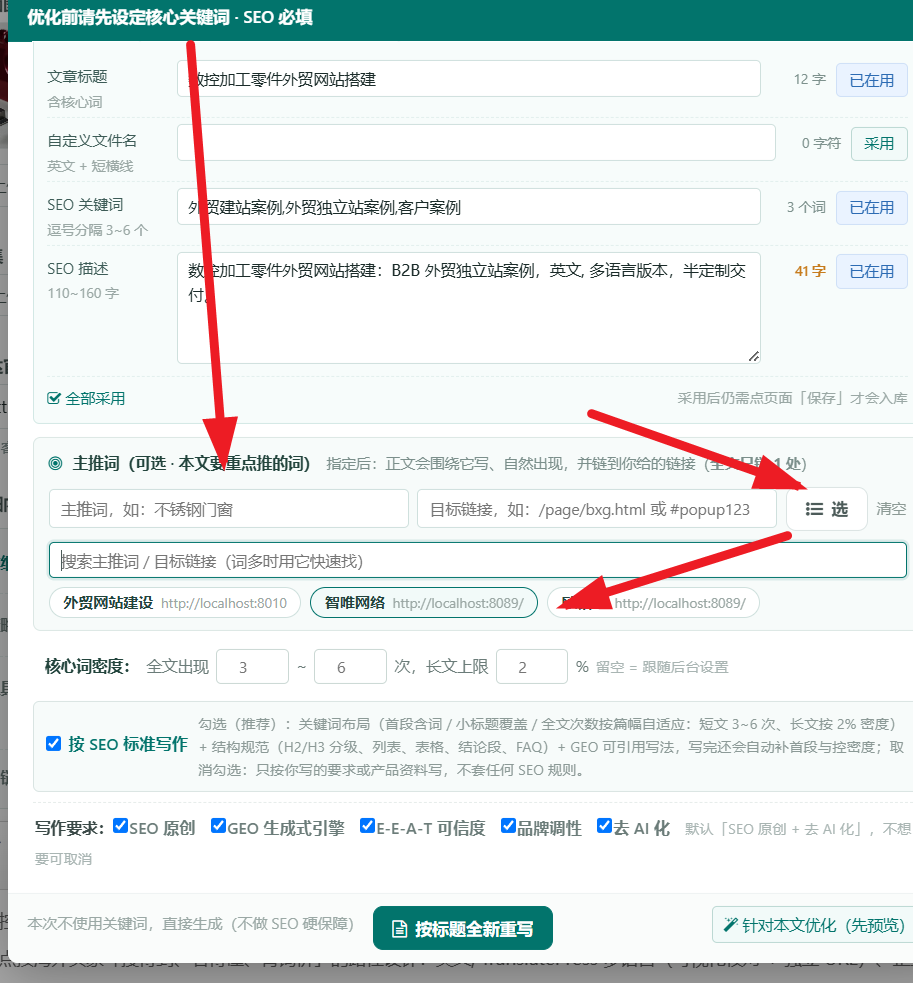
Task: Click the magic wand icon on 针对本文优化
Action: click(x=731, y=925)
